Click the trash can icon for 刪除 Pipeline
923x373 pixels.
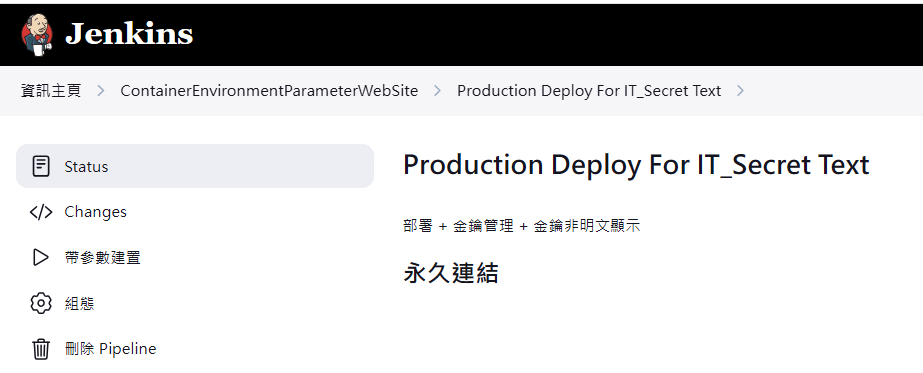[41, 349]
